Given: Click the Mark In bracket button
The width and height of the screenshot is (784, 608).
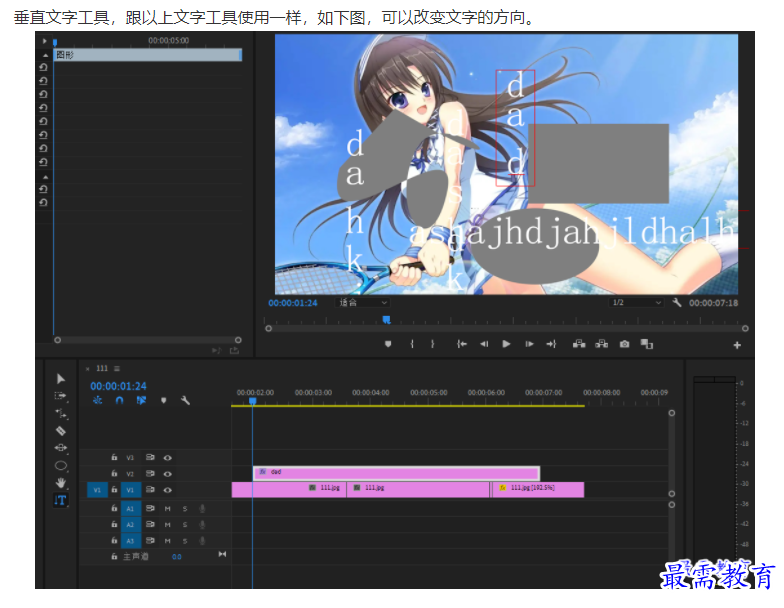Looking at the screenshot, I should click(x=412, y=344).
